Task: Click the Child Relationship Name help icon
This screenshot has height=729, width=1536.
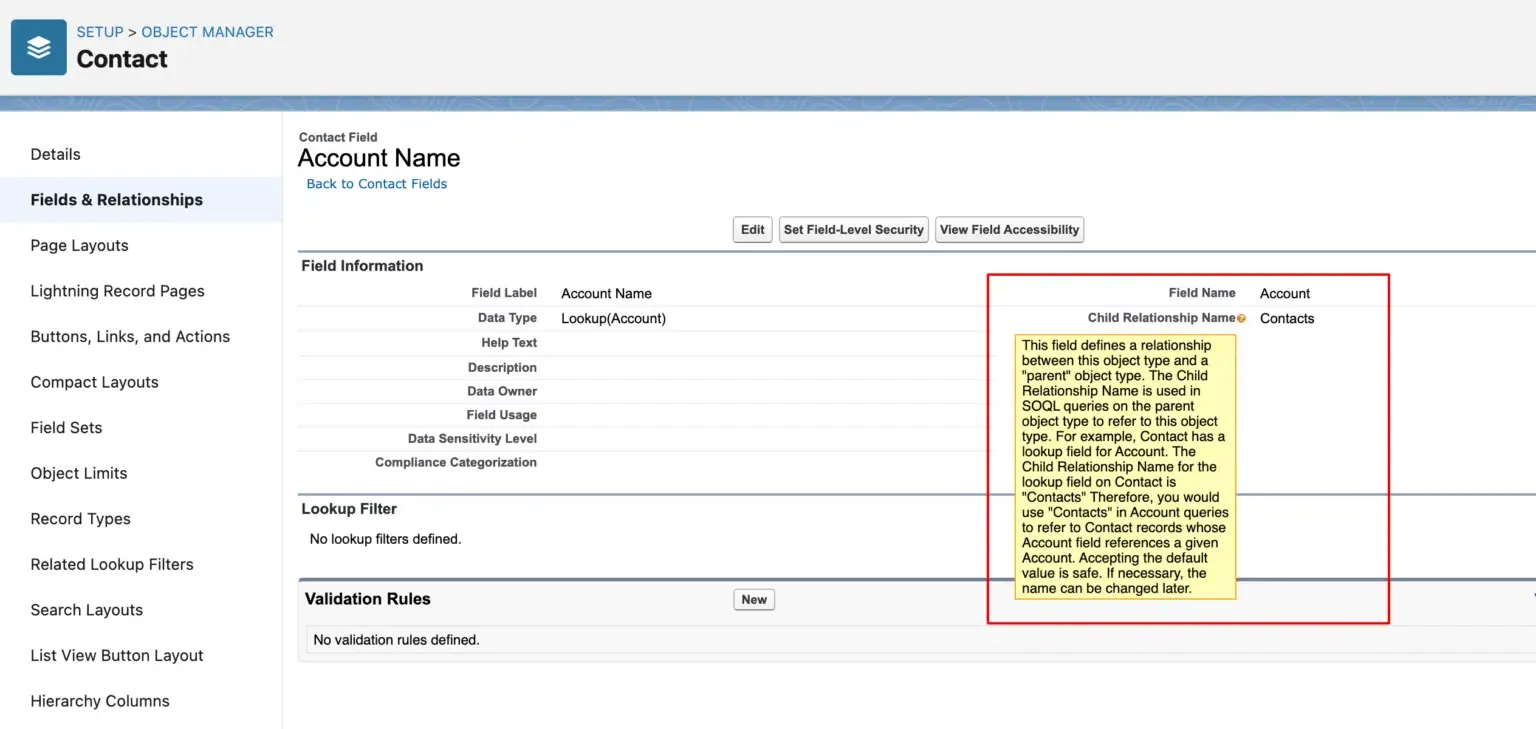Action: tap(1242, 319)
